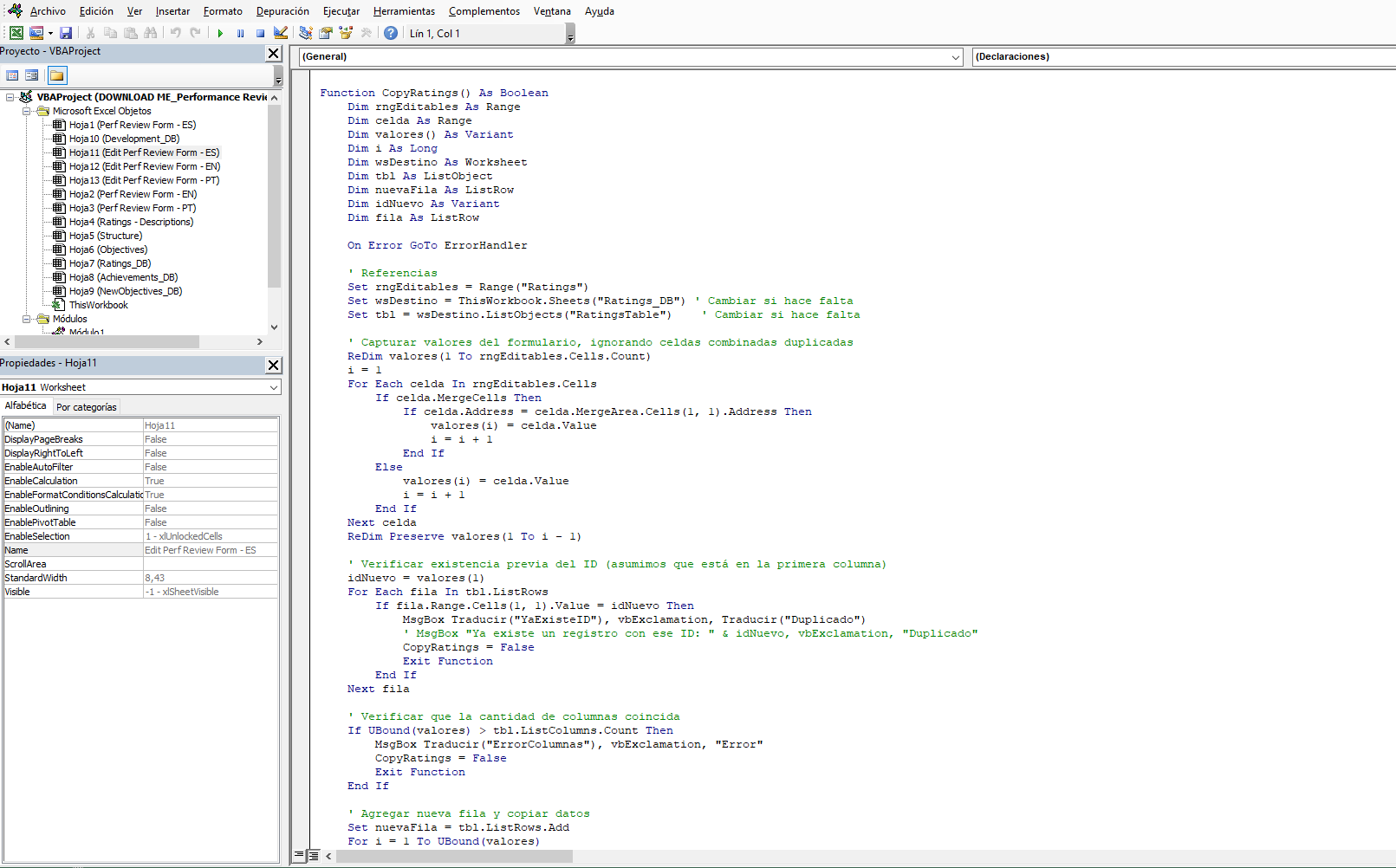Run the Sub with the Run toolbar icon
The image size is (1396, 868).
tap(219, 33)
